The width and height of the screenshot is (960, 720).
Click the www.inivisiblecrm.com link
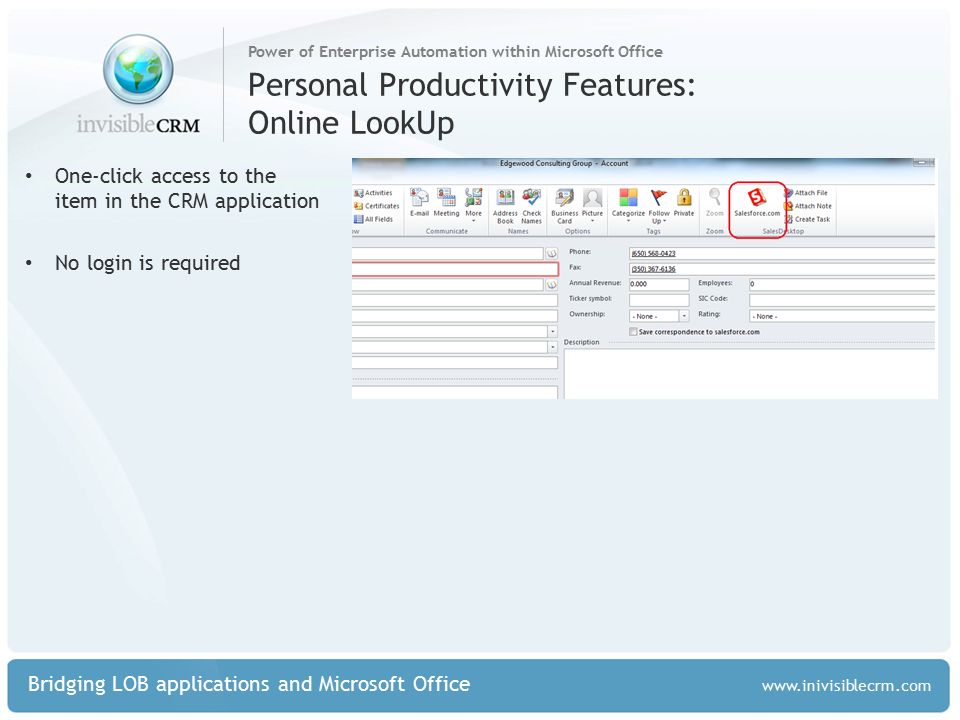pos(846,686)
